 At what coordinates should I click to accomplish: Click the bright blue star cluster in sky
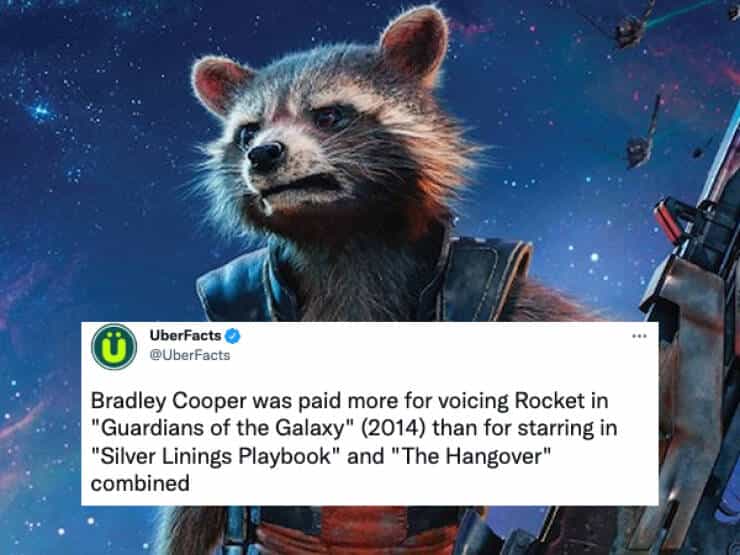pos(41,111)
